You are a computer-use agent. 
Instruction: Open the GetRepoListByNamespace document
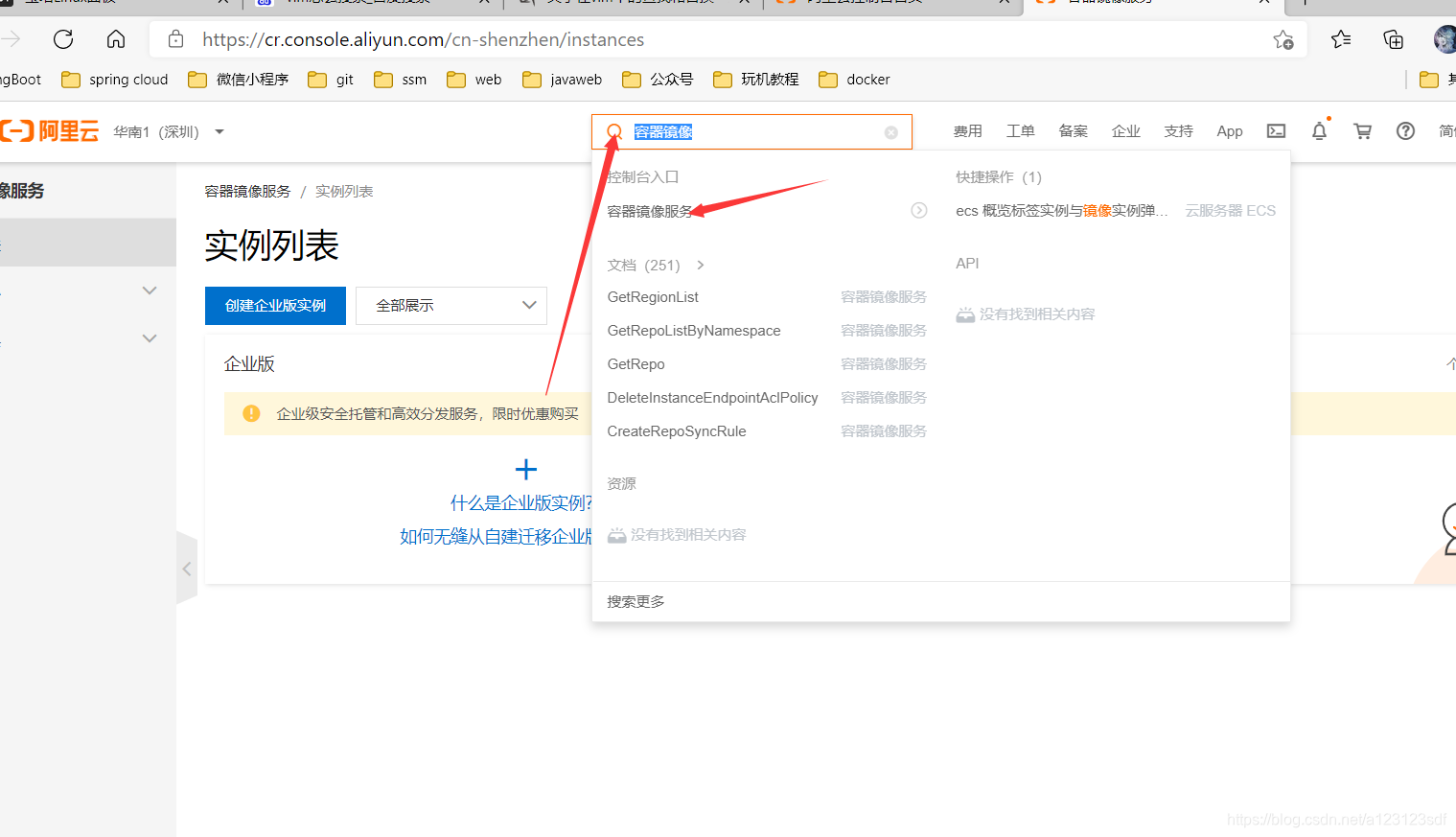coord(694,331)
